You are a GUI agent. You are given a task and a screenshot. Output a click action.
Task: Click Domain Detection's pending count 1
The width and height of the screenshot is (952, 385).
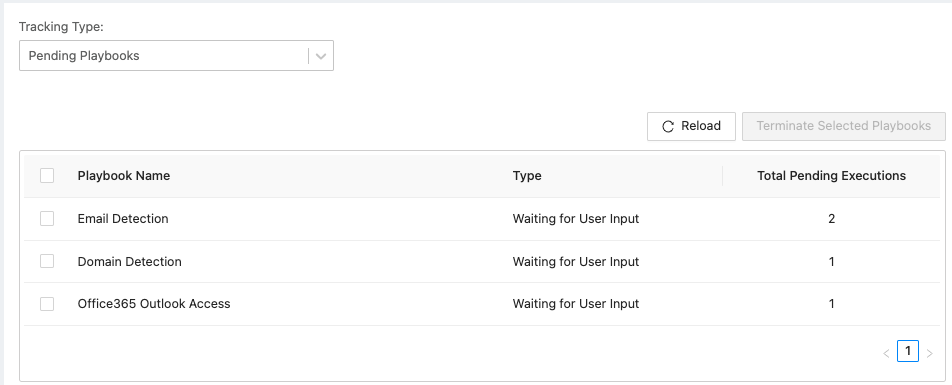coord(831,262)
